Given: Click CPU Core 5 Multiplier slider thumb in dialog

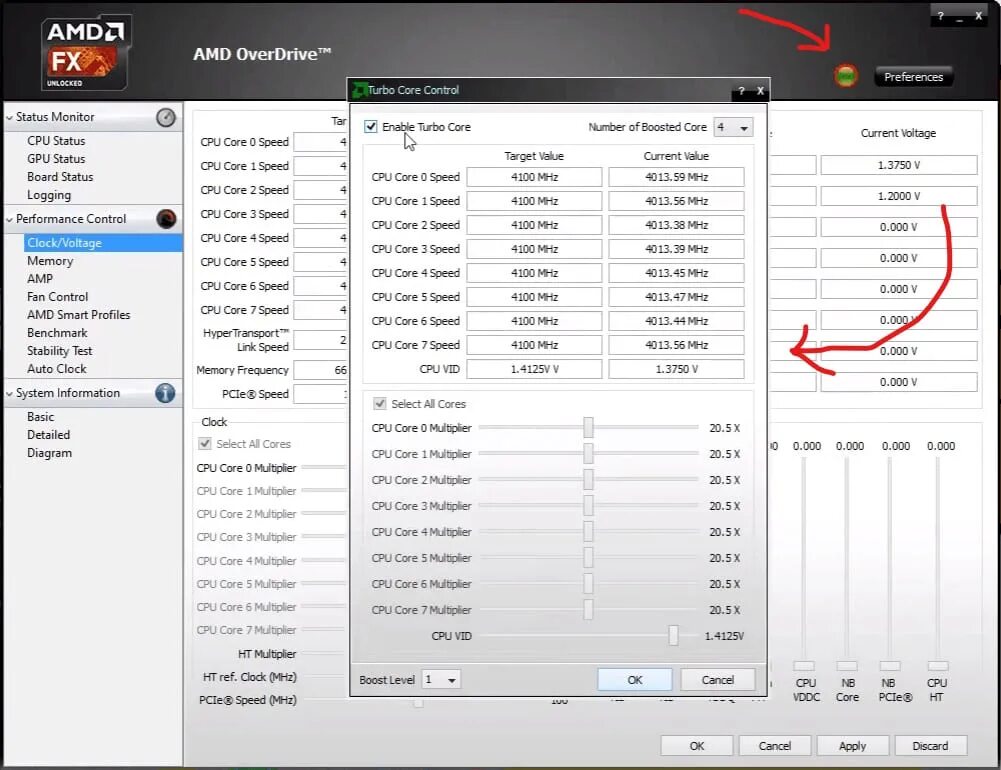Looking at the screenshot, I should (588, 557).
